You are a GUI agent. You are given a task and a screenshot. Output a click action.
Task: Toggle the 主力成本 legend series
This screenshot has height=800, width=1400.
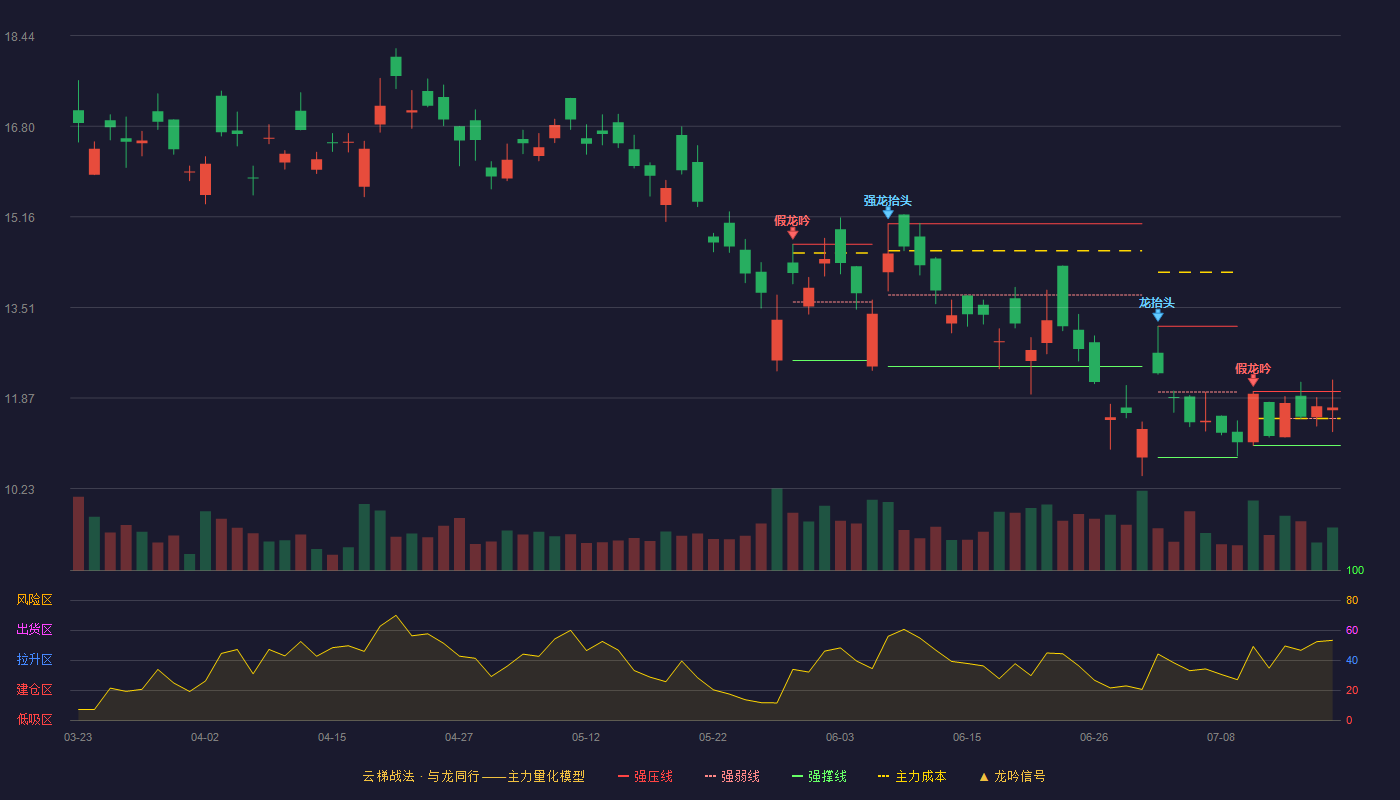(x=912, y=776)
